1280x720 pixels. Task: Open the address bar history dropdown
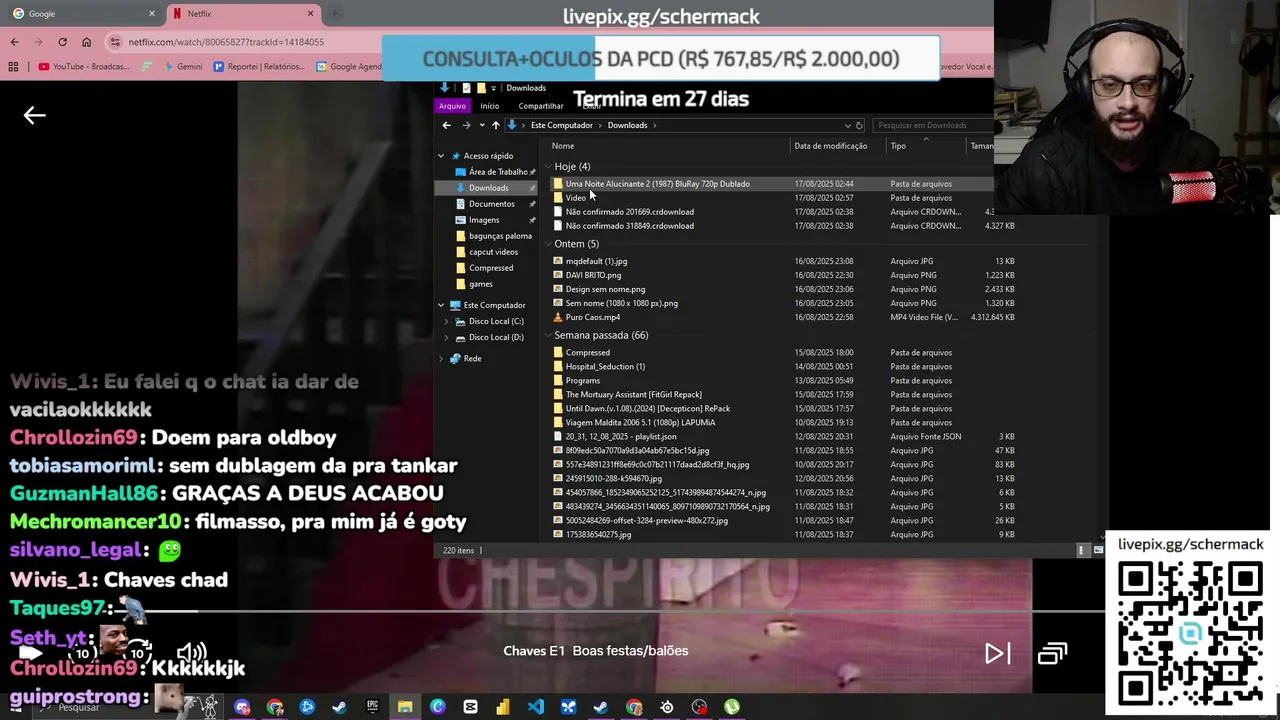[848, 125]
